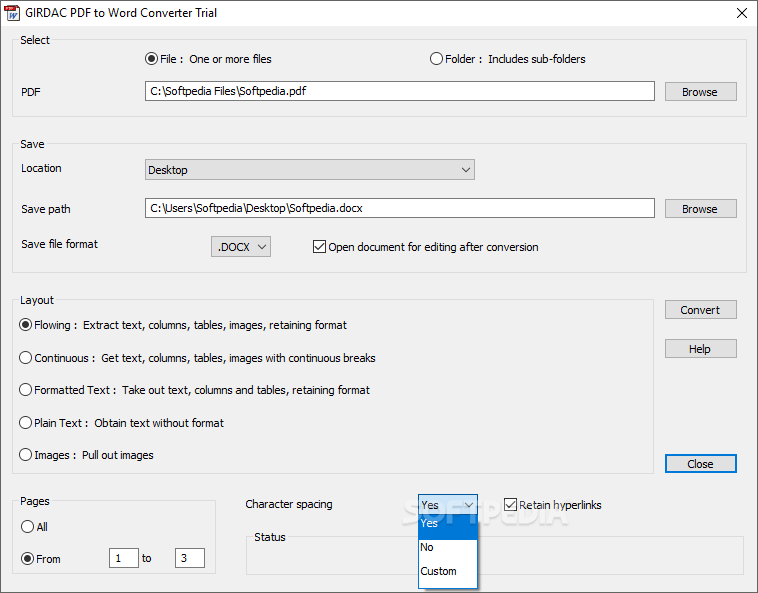Select All pages radio button
Screen dimensions: 758x593
click(x=28, y=527)
